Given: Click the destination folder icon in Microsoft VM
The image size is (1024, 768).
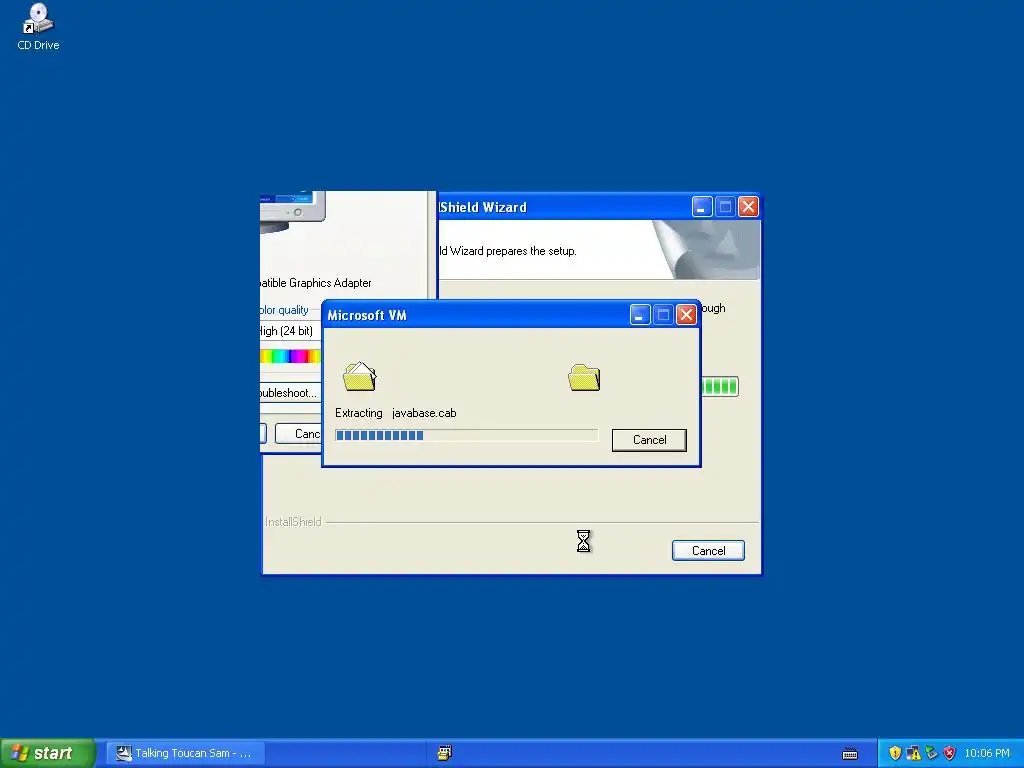Looking at the screenshot, I should (x=584, y=377).
